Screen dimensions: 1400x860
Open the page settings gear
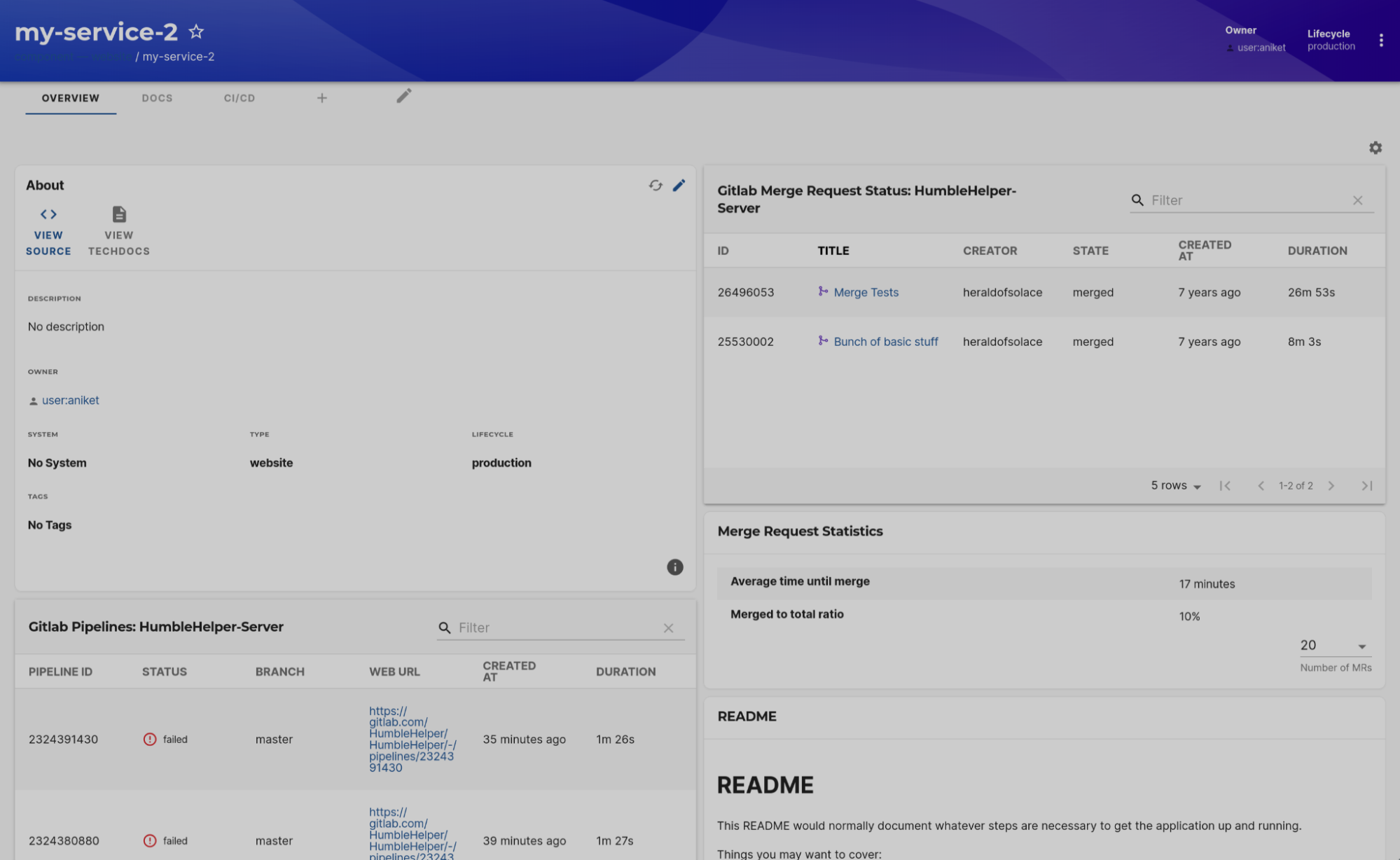(x=1375, y=148)
